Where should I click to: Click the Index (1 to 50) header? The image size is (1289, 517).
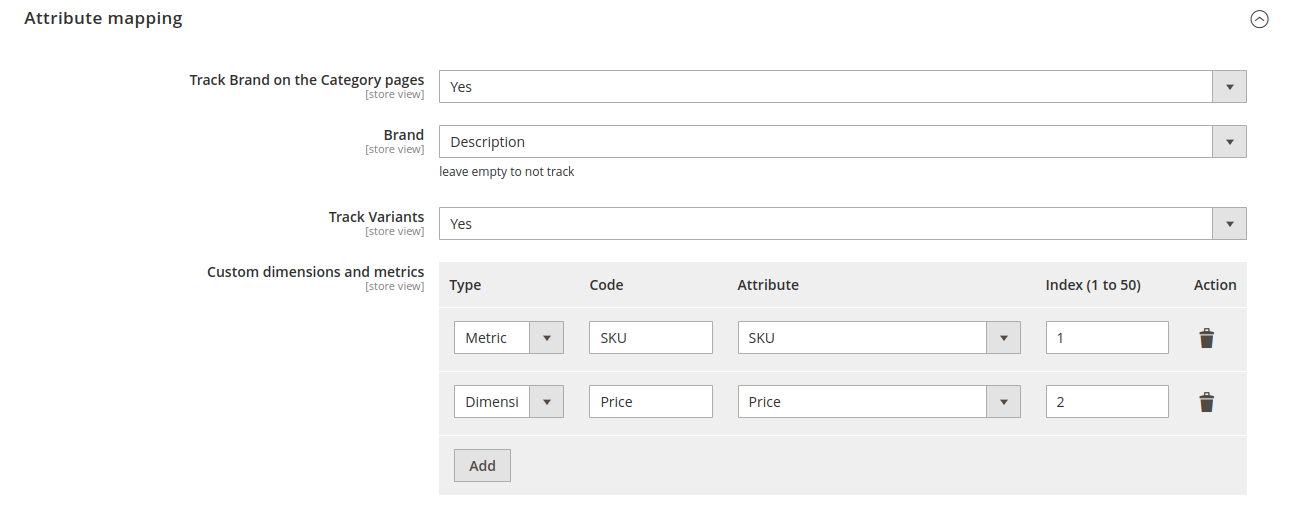(x=1093, y=285)
